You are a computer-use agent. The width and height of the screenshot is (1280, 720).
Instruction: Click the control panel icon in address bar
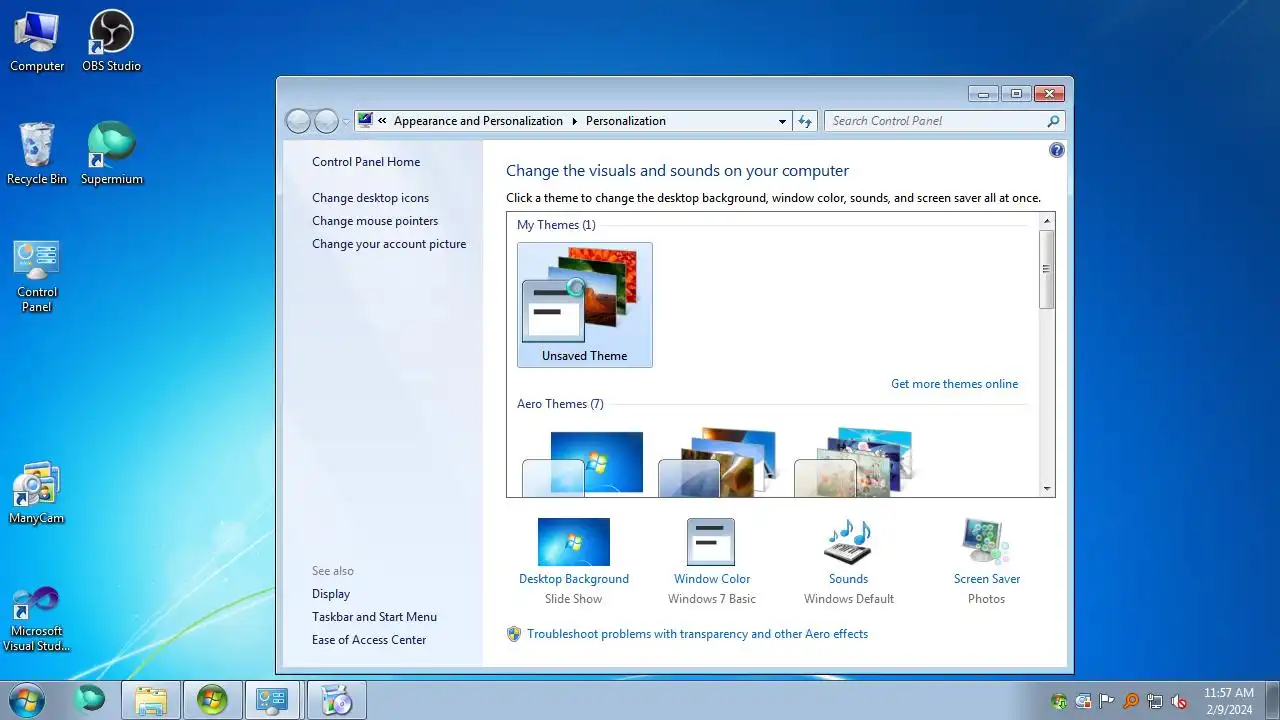pyautogui.click(x=365, y=120)
